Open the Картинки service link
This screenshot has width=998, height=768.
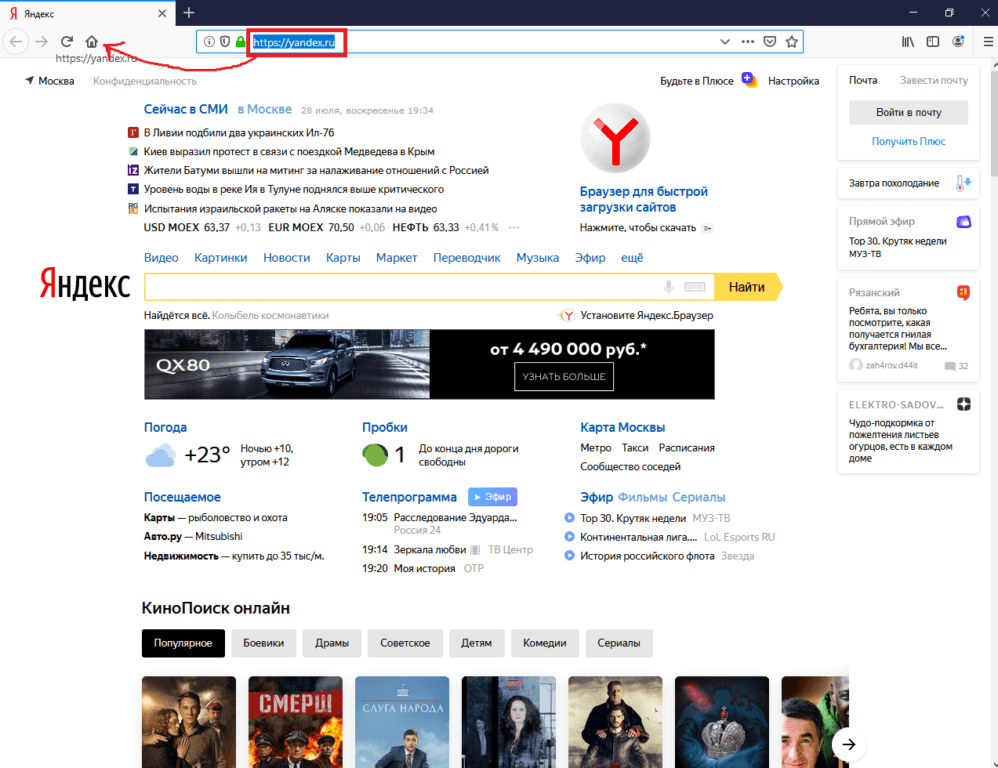point(221,258)
